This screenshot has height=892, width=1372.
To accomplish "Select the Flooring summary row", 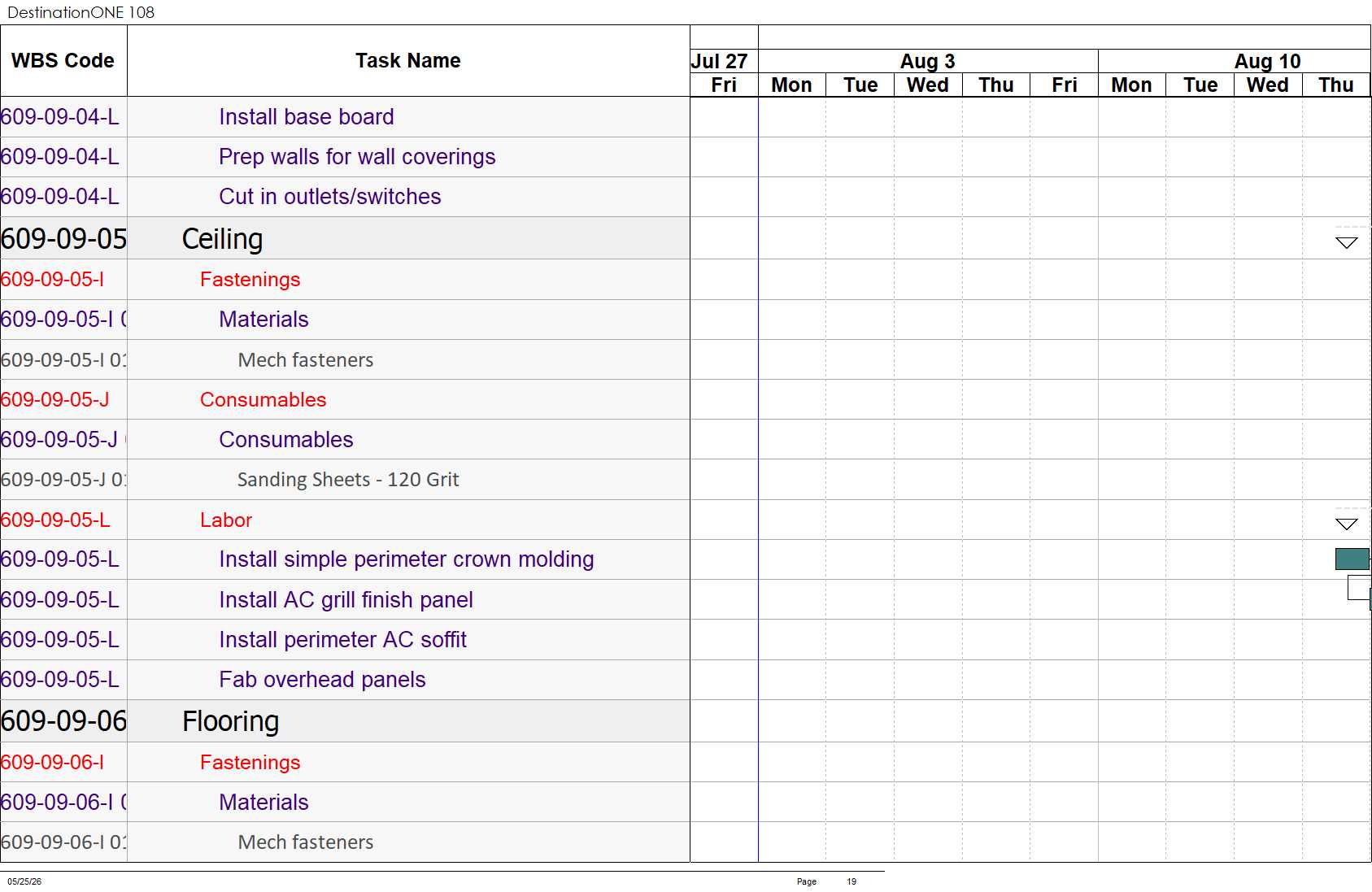I will (345, 721).
